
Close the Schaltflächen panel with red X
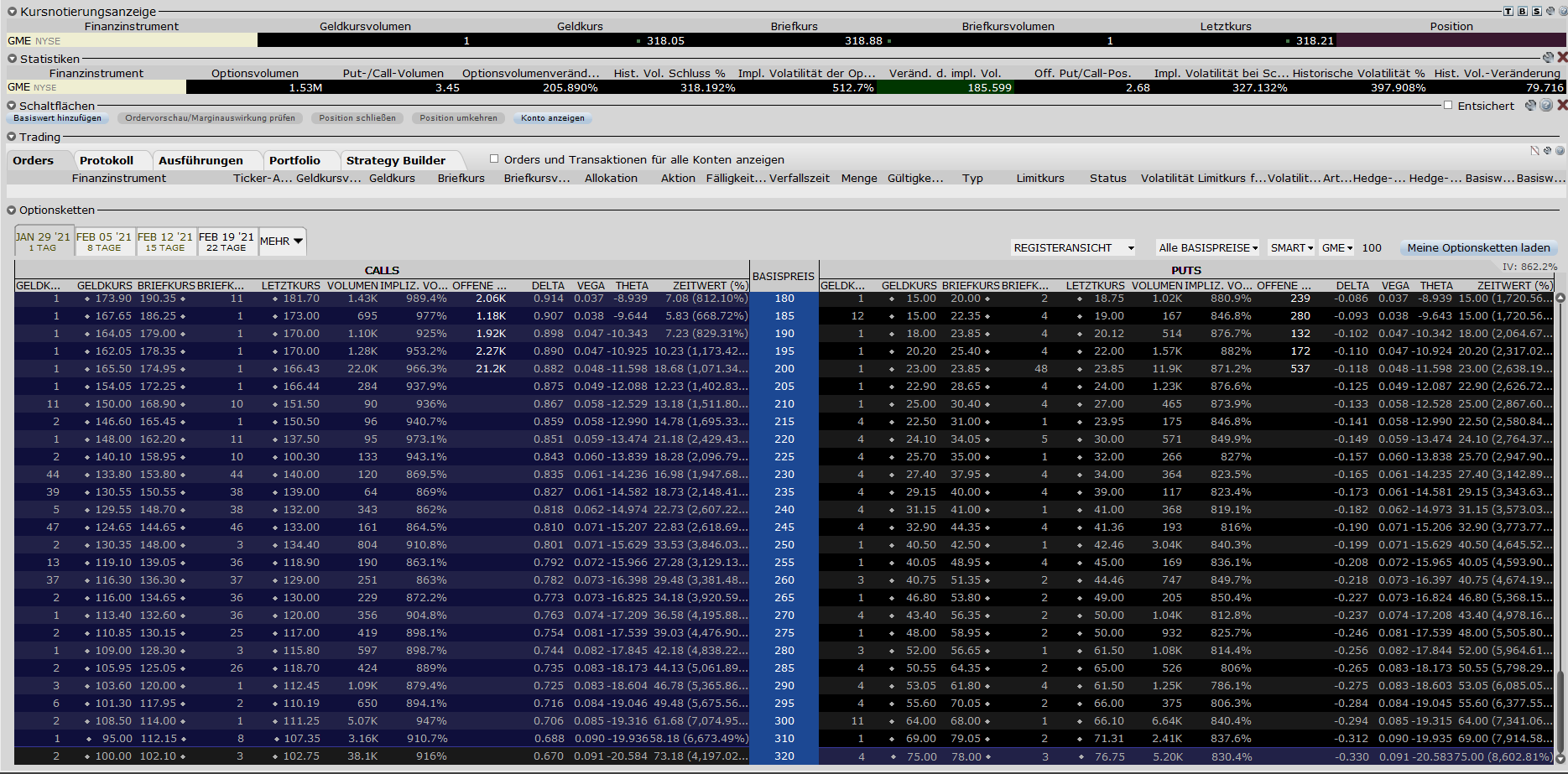tap(1562, 106)
